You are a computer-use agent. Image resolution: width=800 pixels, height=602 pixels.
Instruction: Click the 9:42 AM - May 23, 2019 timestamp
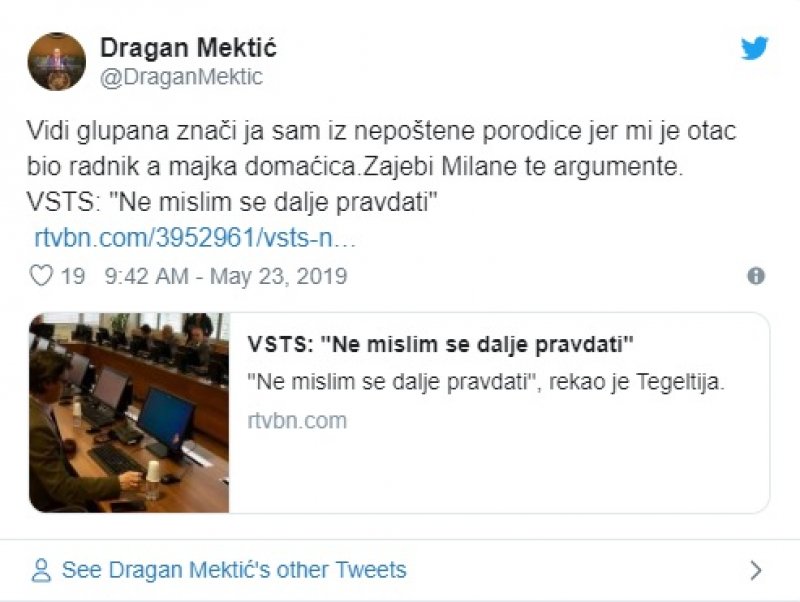[x=224, y=276]
